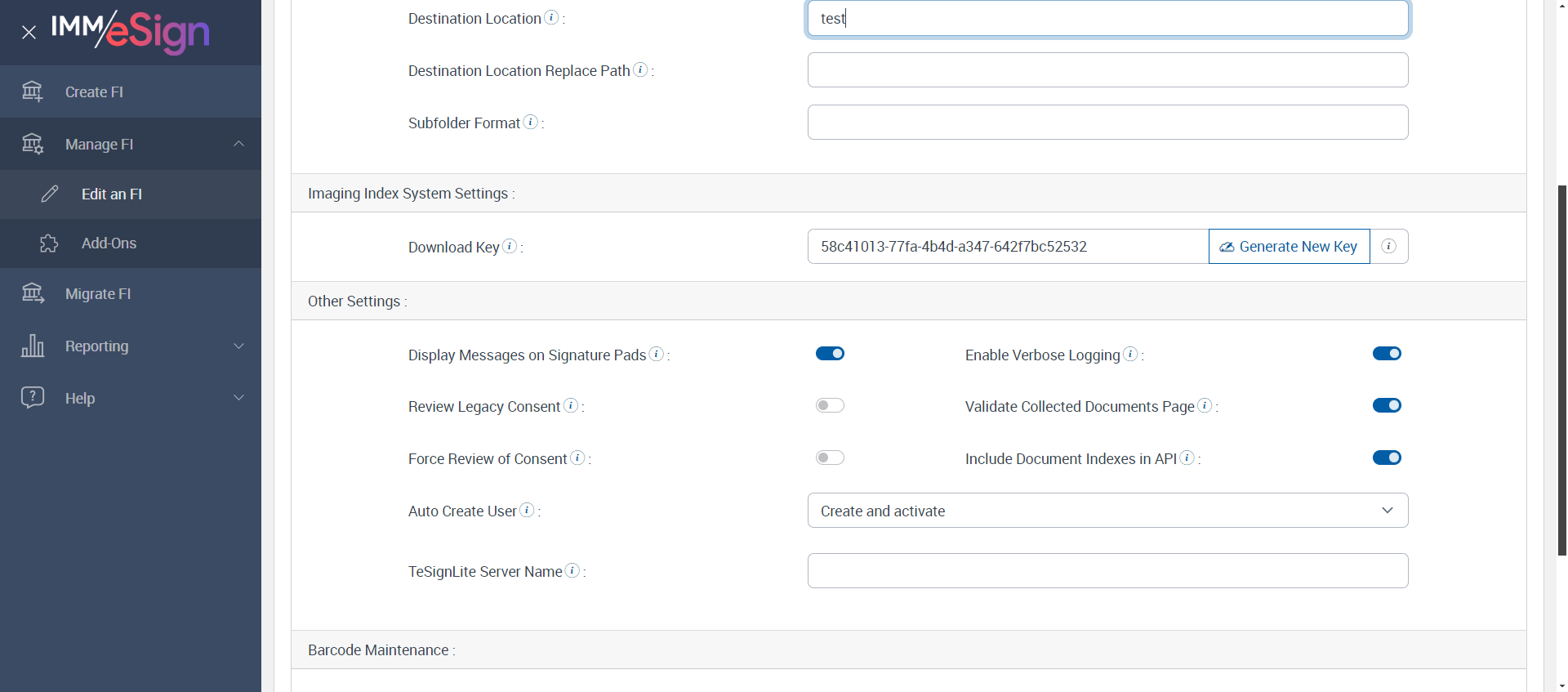1568x692 pixels.
Task: Click the Add-Ons puzzle piece icon
Action: click(x=49, y=243)
